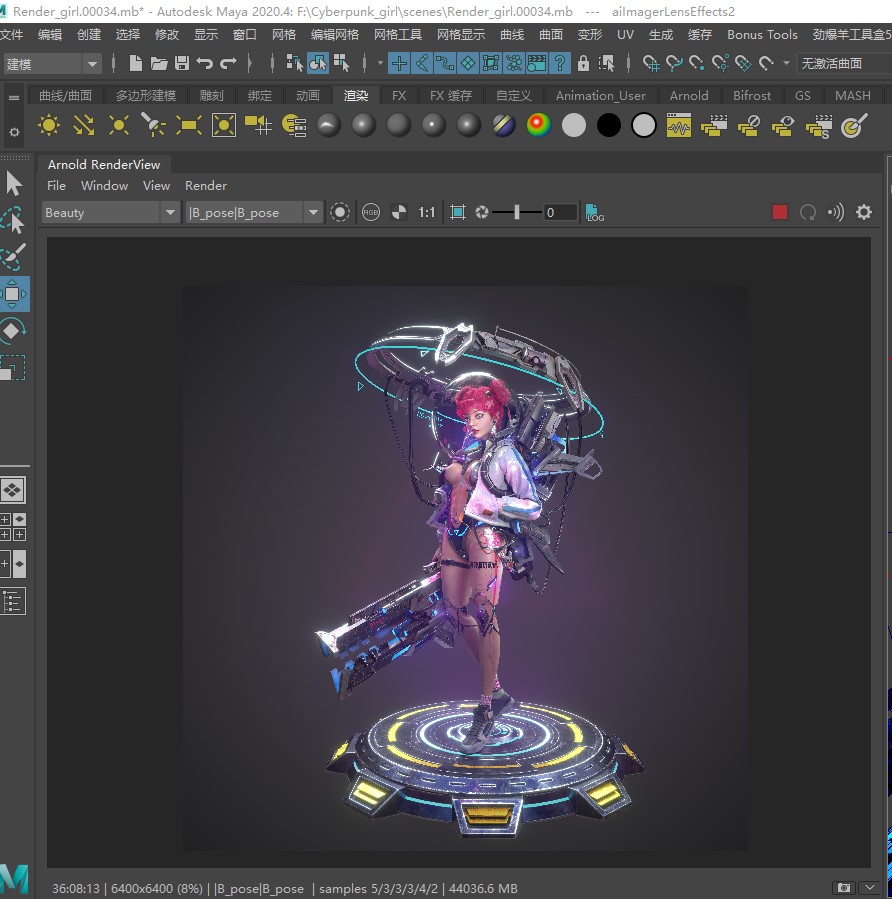Toggle the curves selection mask
The width and height of the screenshot is (892, 899).
(x=445, y=62)
